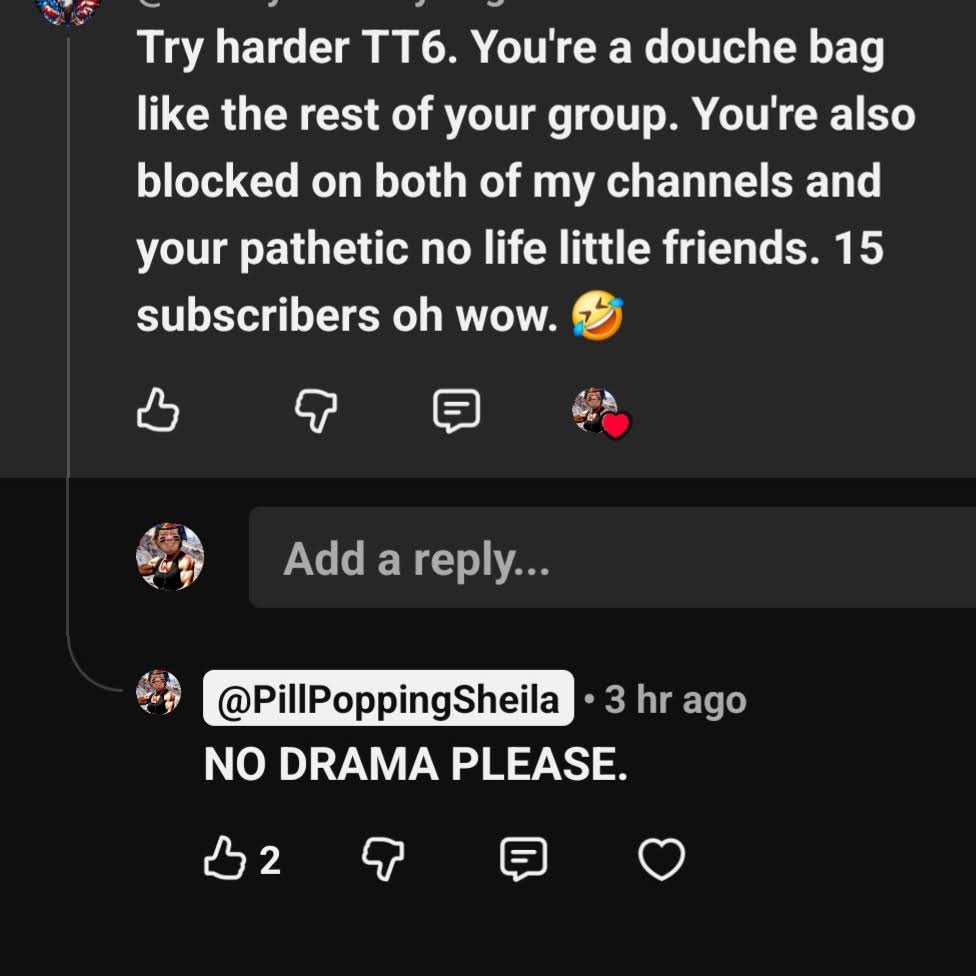Open the eagle profile picture at top

(x=68, y=11)
